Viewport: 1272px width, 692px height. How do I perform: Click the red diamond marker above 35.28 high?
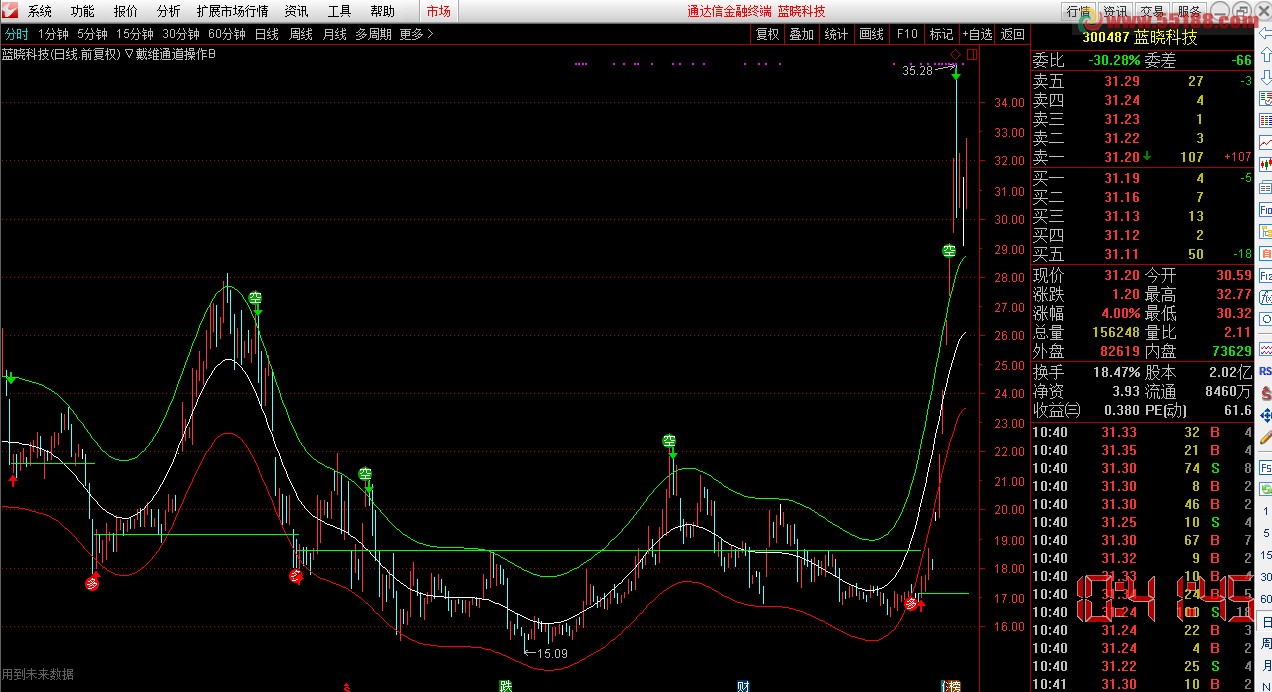click(x=955, y=54)
